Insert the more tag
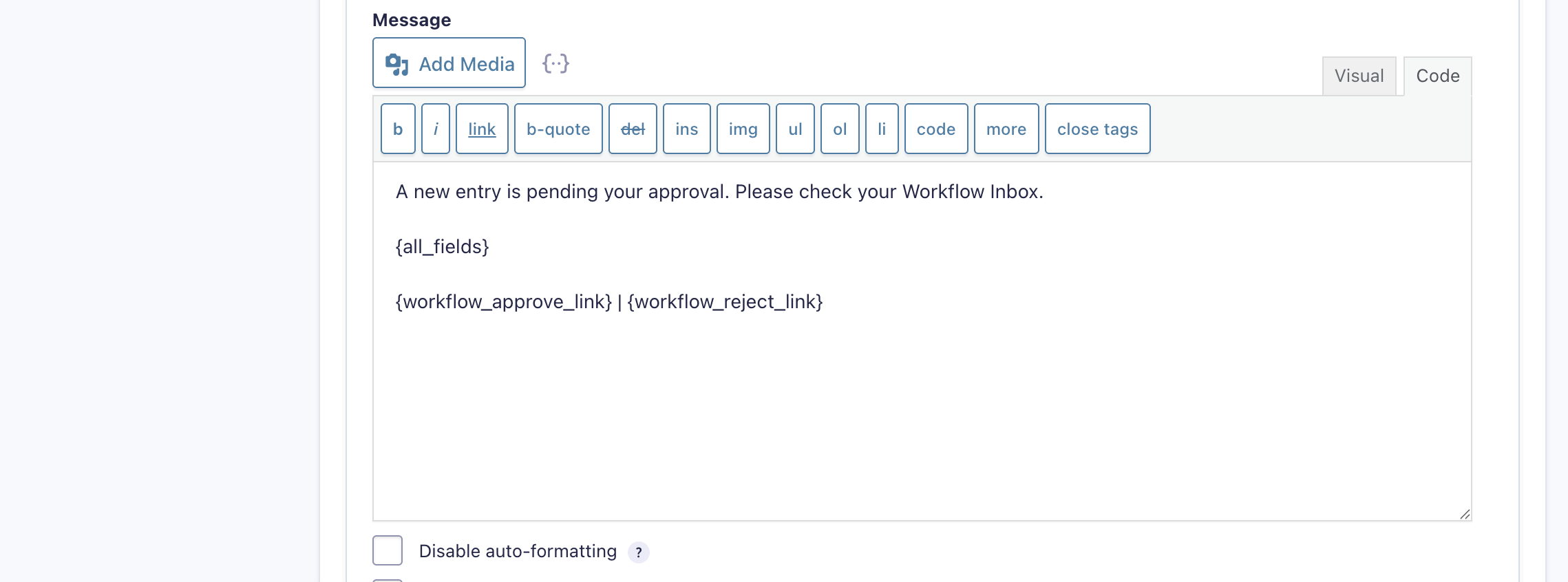Image resolution: width=1568 pixels, height=582 pixels. (x=1006, y=129)
